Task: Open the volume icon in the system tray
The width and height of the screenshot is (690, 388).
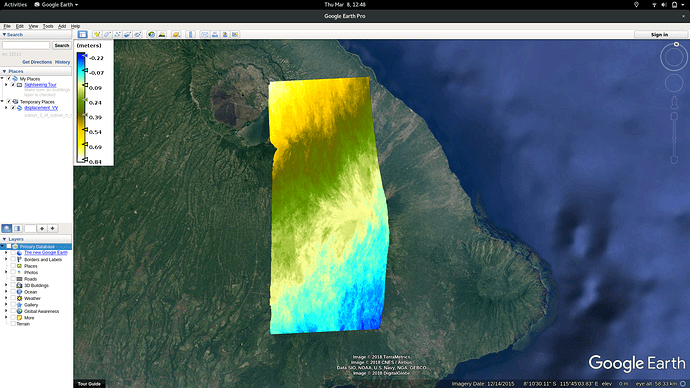Action: [x=664, y=4]
